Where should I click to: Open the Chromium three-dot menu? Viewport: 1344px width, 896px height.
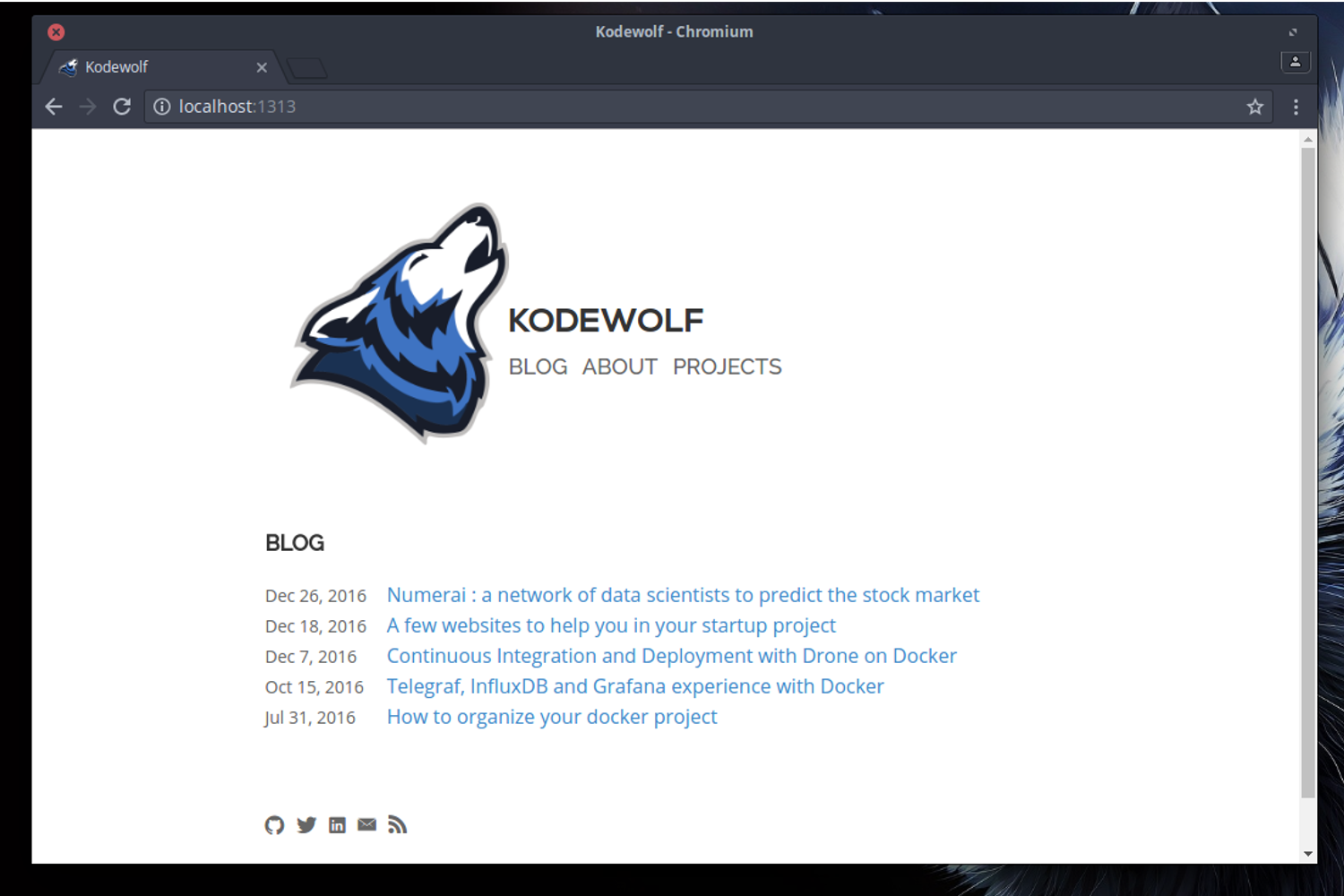click(x=1296, y=107)
